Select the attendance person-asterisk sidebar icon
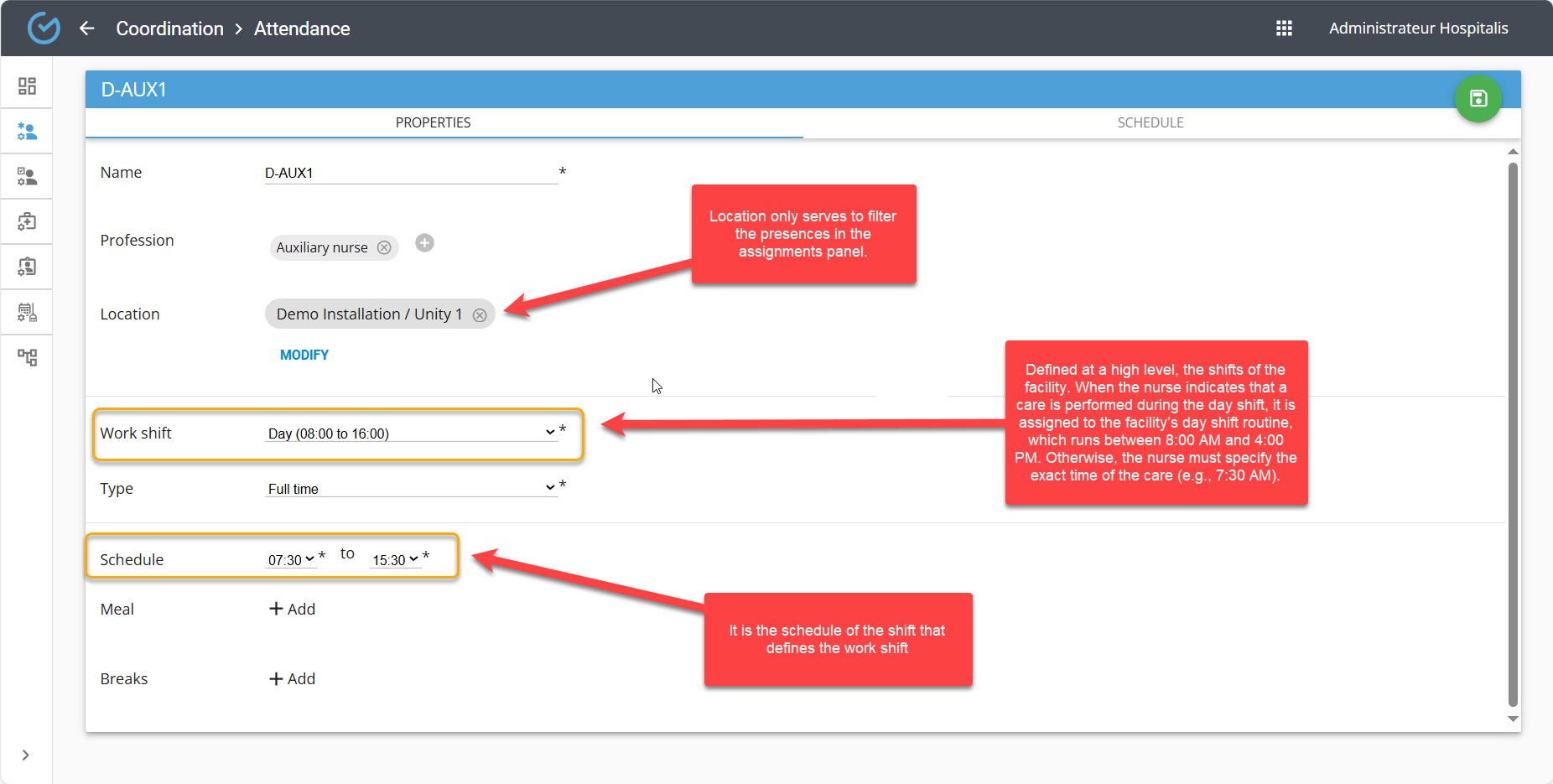The height and width of the screenshot is (784, 1553). (27, 132)
